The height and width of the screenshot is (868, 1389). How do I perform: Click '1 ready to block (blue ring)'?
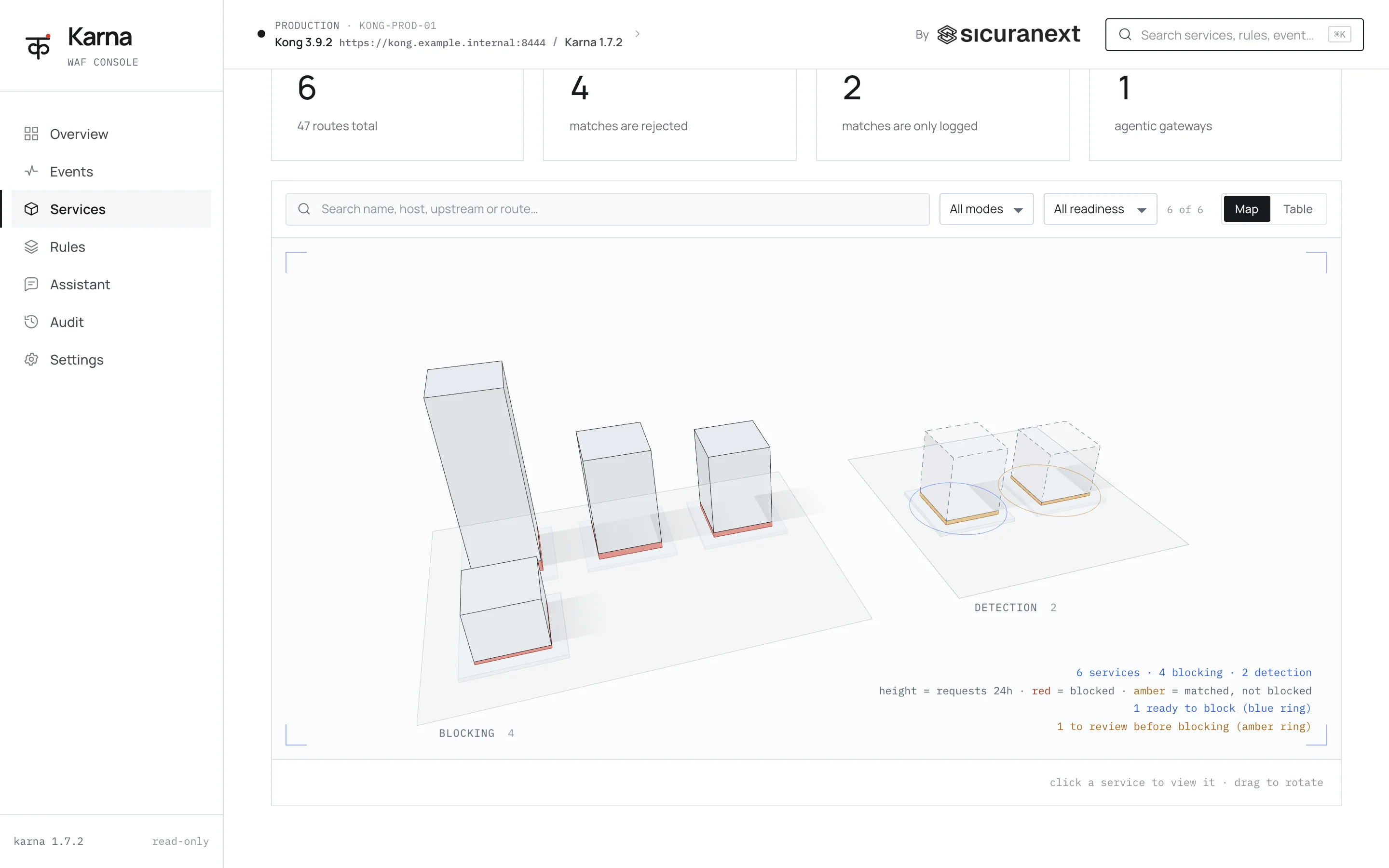[x=1222, y=708]
